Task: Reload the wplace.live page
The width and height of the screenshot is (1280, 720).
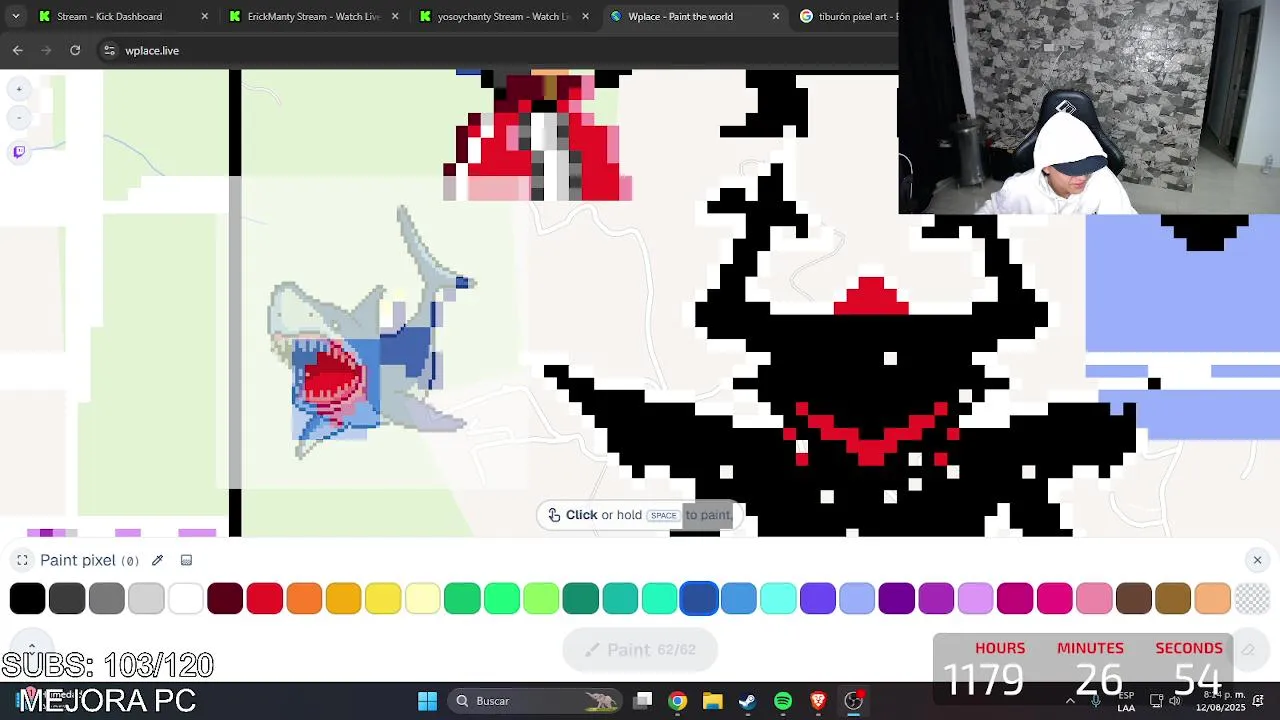Action: [x=75, y=50]
